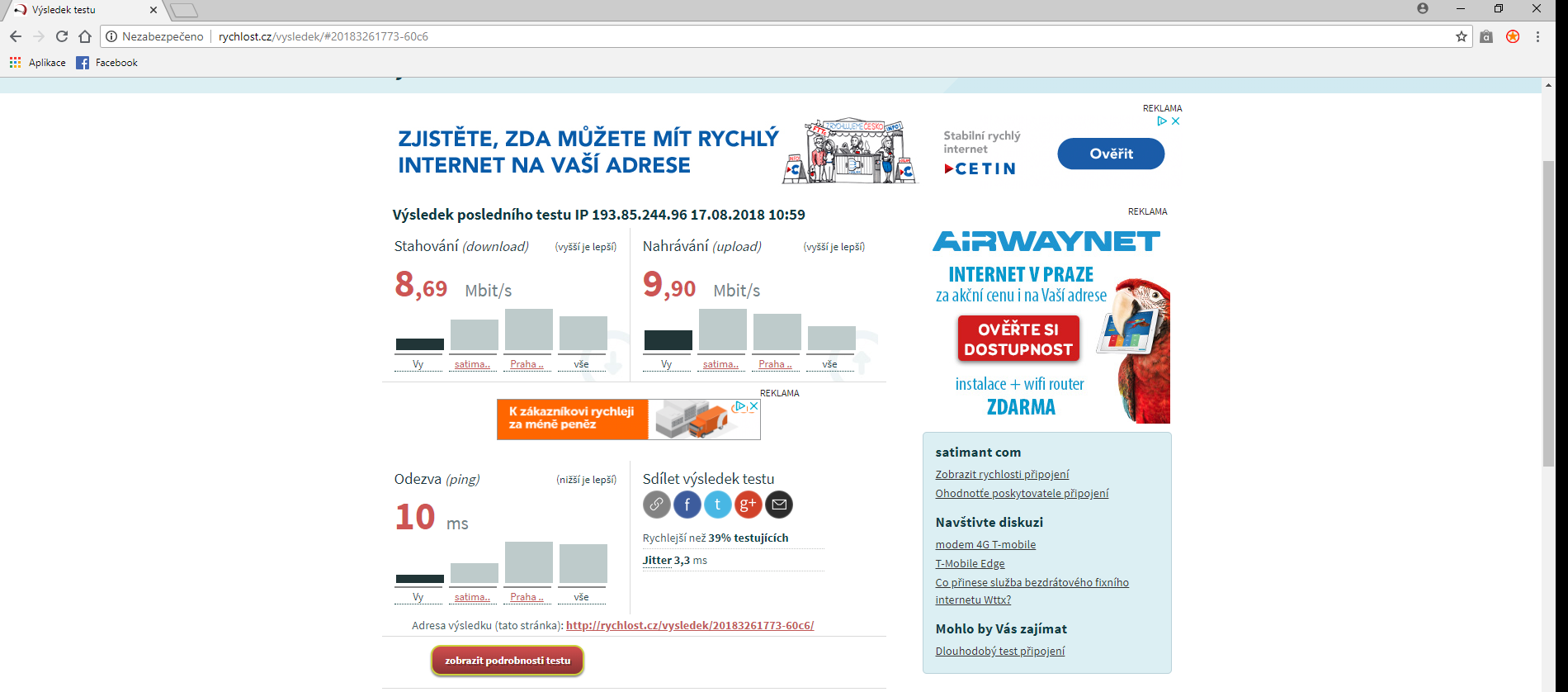Share the test result on Facebook

(687, 504)
